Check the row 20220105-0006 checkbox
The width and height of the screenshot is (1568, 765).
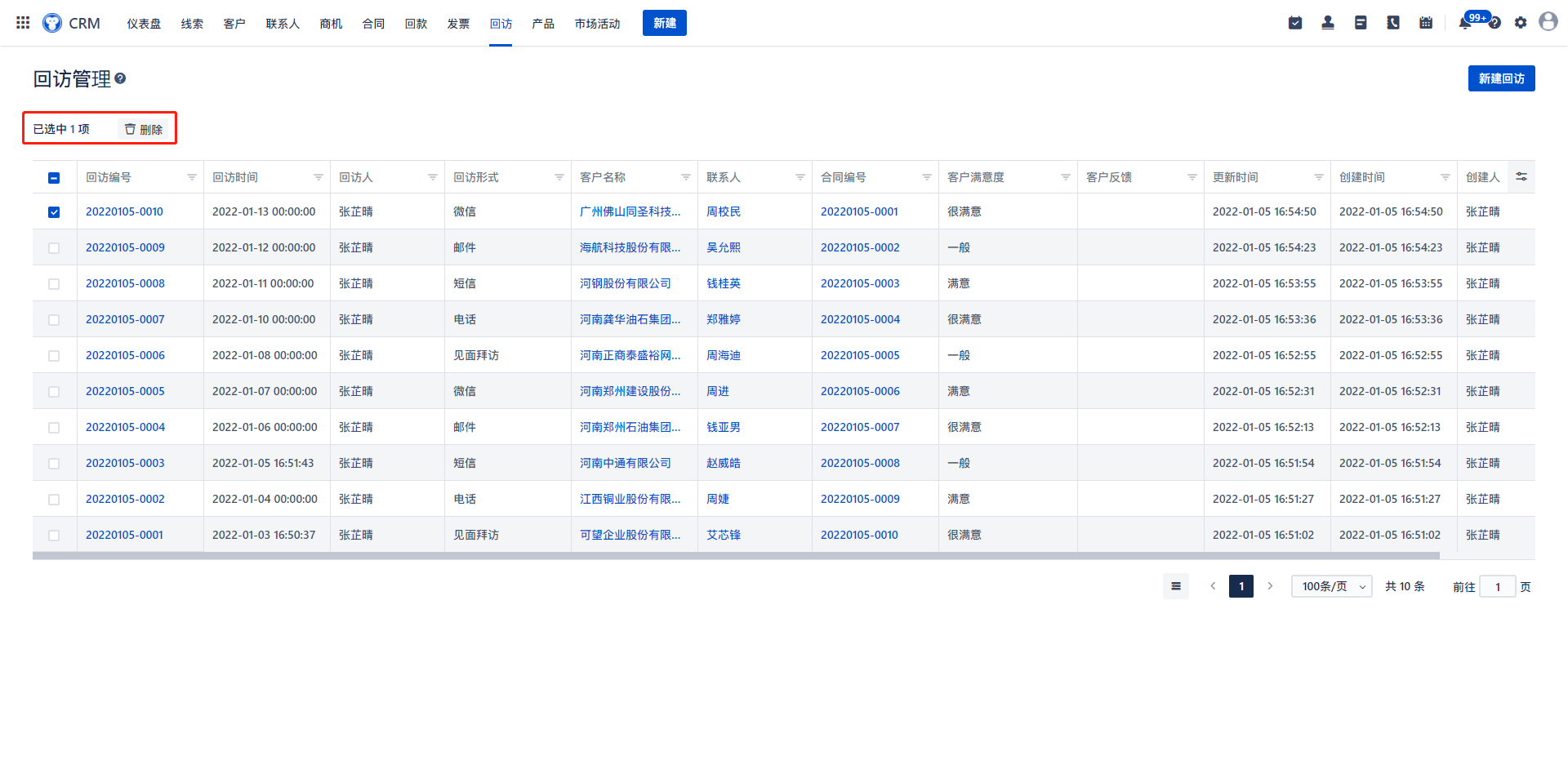54,355
